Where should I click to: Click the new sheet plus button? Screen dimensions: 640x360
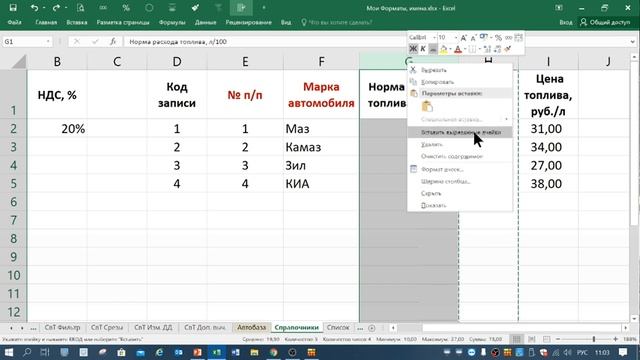371,328
